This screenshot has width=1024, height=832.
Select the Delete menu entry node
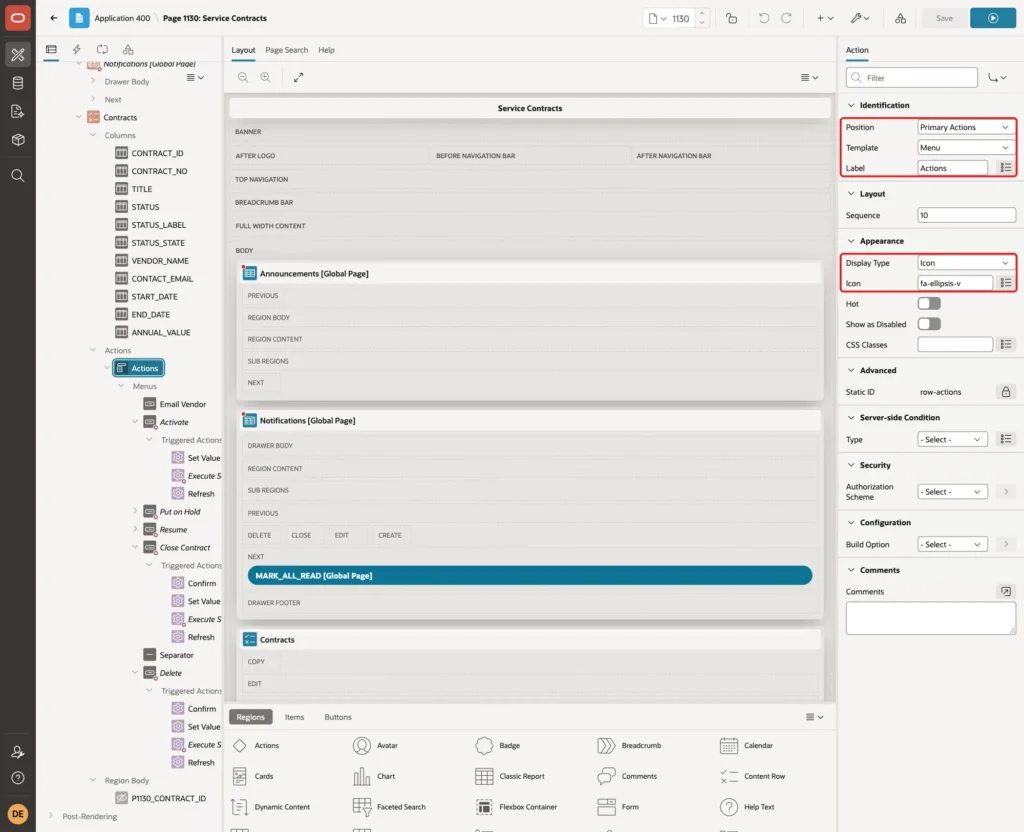click(x=163, y=673)
